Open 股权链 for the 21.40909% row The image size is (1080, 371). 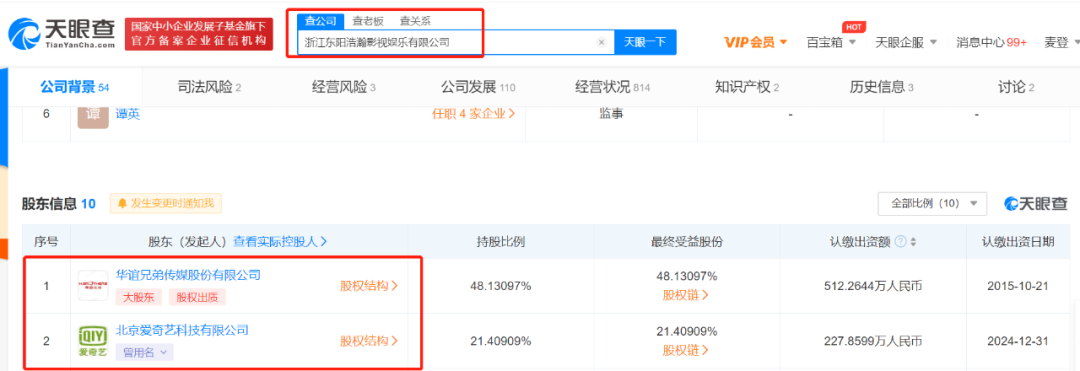tap(685, 350)
